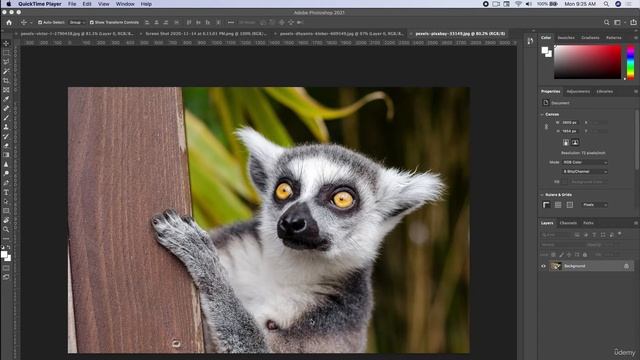The width and height of the screenshot is (640, 360).
Task: Select the Brush tool
Action: (6, 118)
